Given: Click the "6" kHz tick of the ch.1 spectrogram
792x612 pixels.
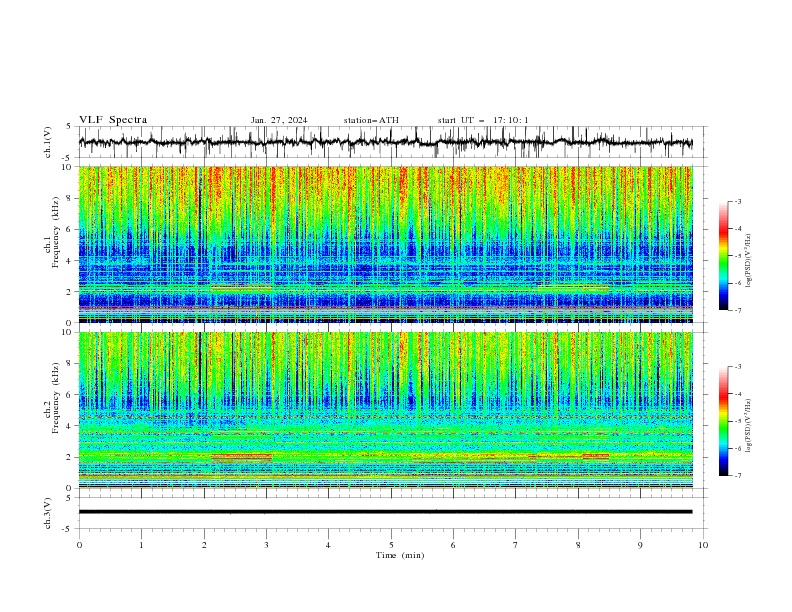Looking at the screenshot, I should 70,229.
